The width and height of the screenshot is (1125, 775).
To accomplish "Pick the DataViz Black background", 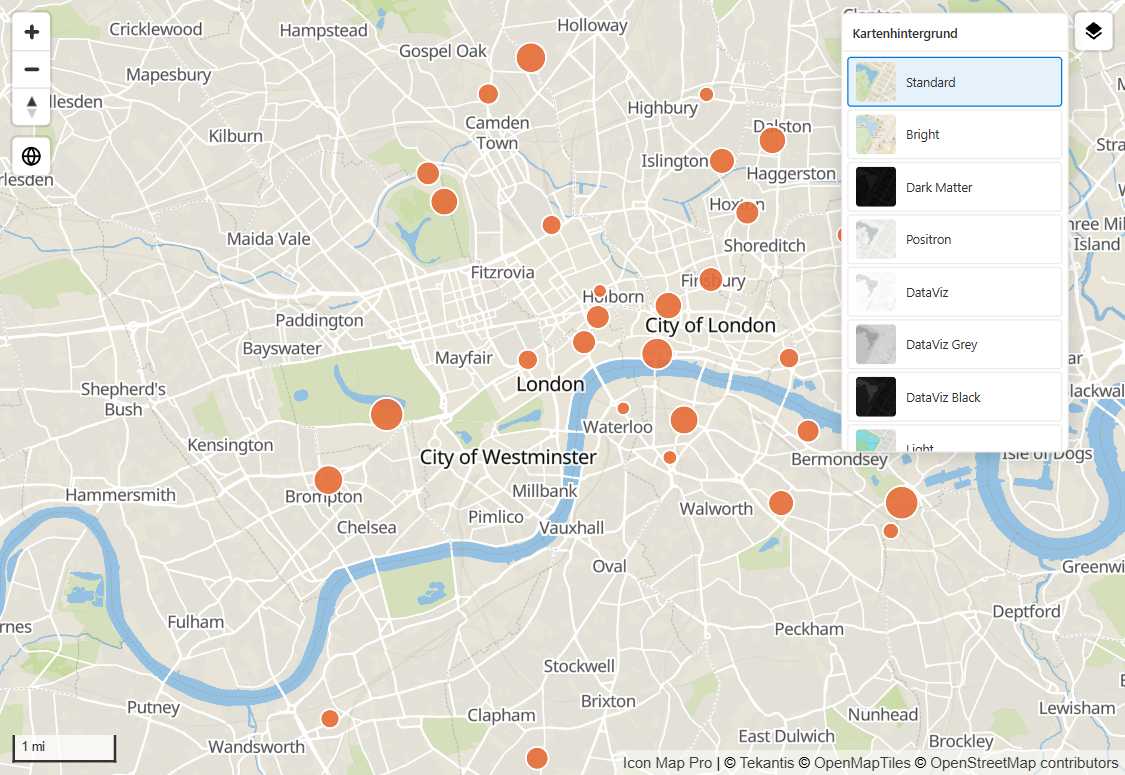I will [x=954, y=397].
